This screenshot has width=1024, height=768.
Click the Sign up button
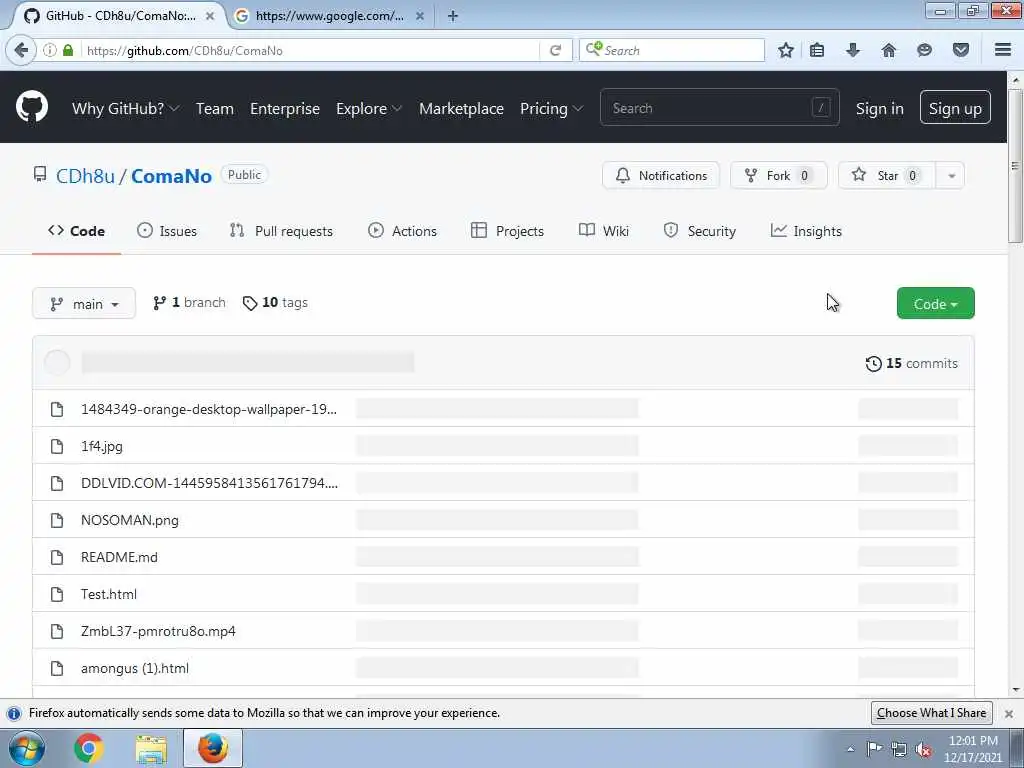coord(955,108)
